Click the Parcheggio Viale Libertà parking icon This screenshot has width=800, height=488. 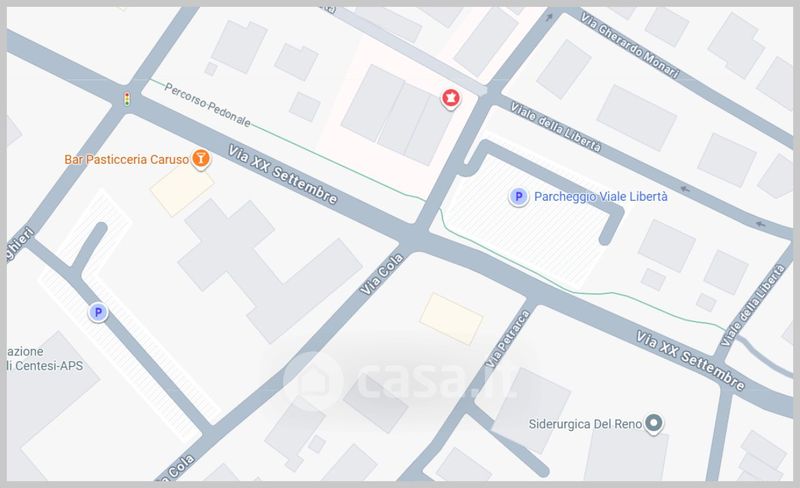[518, 196]
